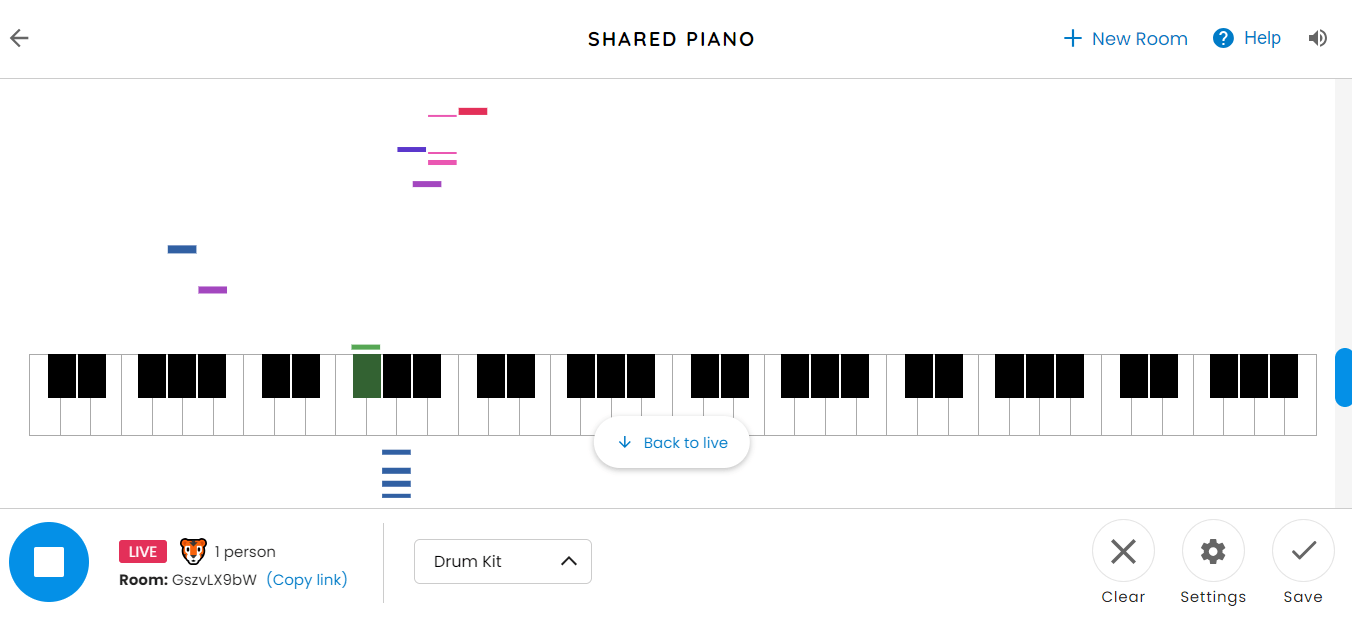This screenshot has height=617, width=1352.
Task: Mute the sound using the speaker icon
Action: (1317, 38)
